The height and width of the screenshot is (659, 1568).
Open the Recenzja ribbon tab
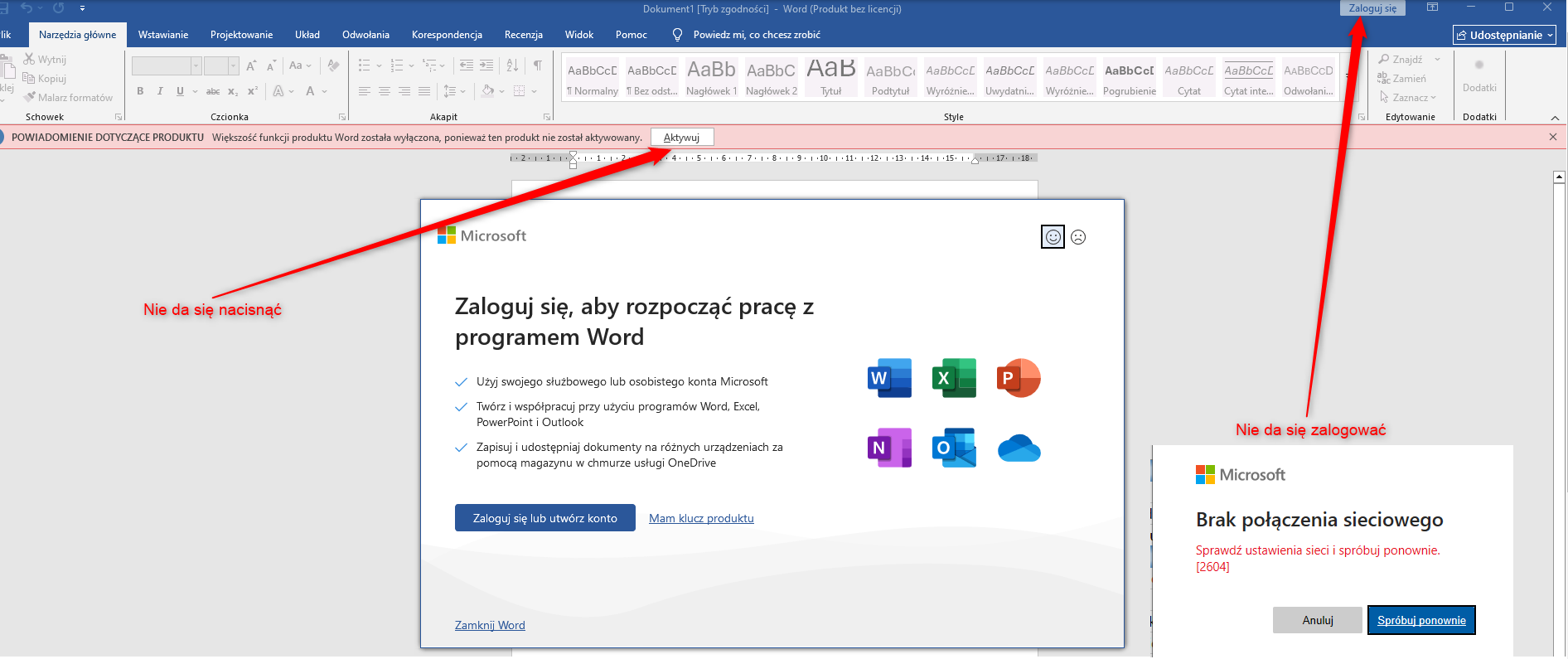[524, 35]
